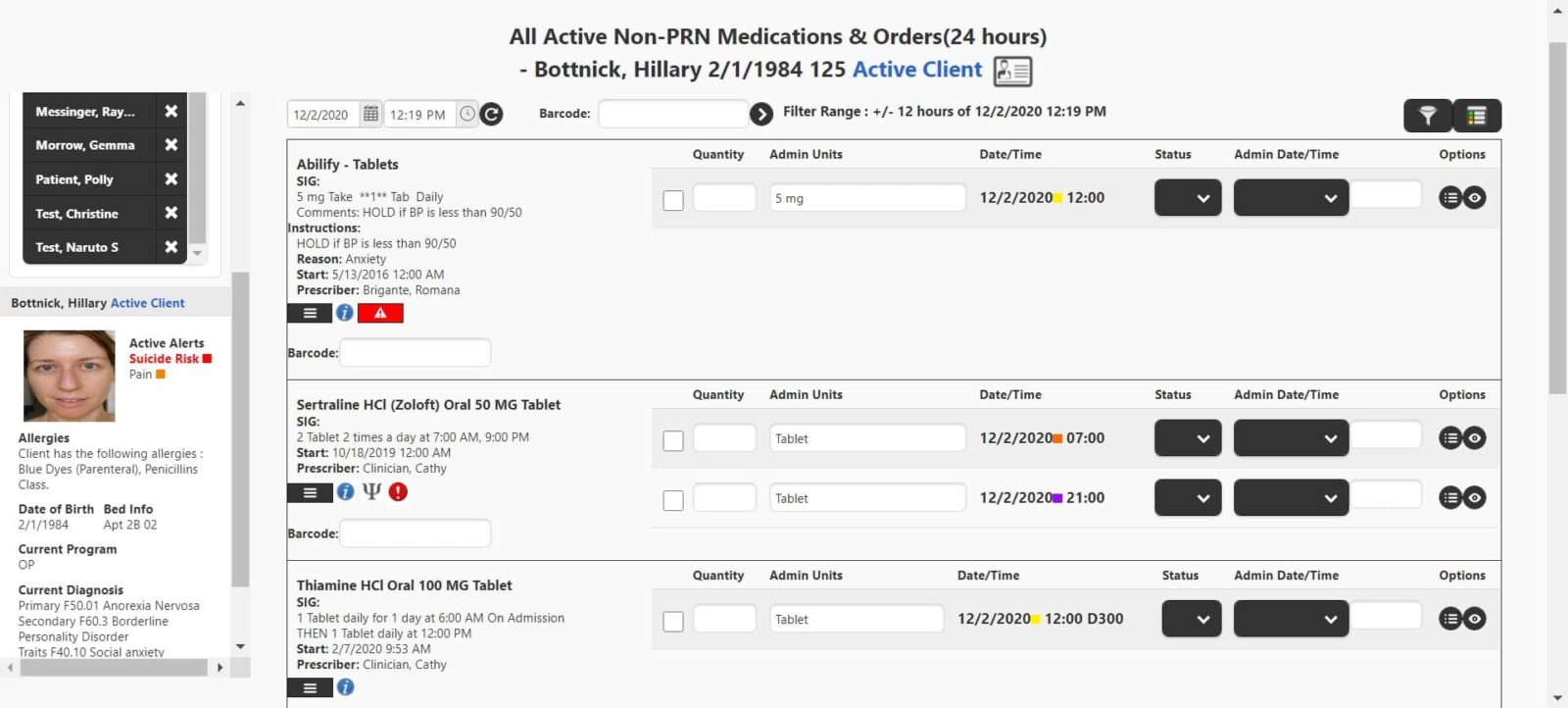Open hamburger menu under Sertraline medication

[x=310, y=492]
